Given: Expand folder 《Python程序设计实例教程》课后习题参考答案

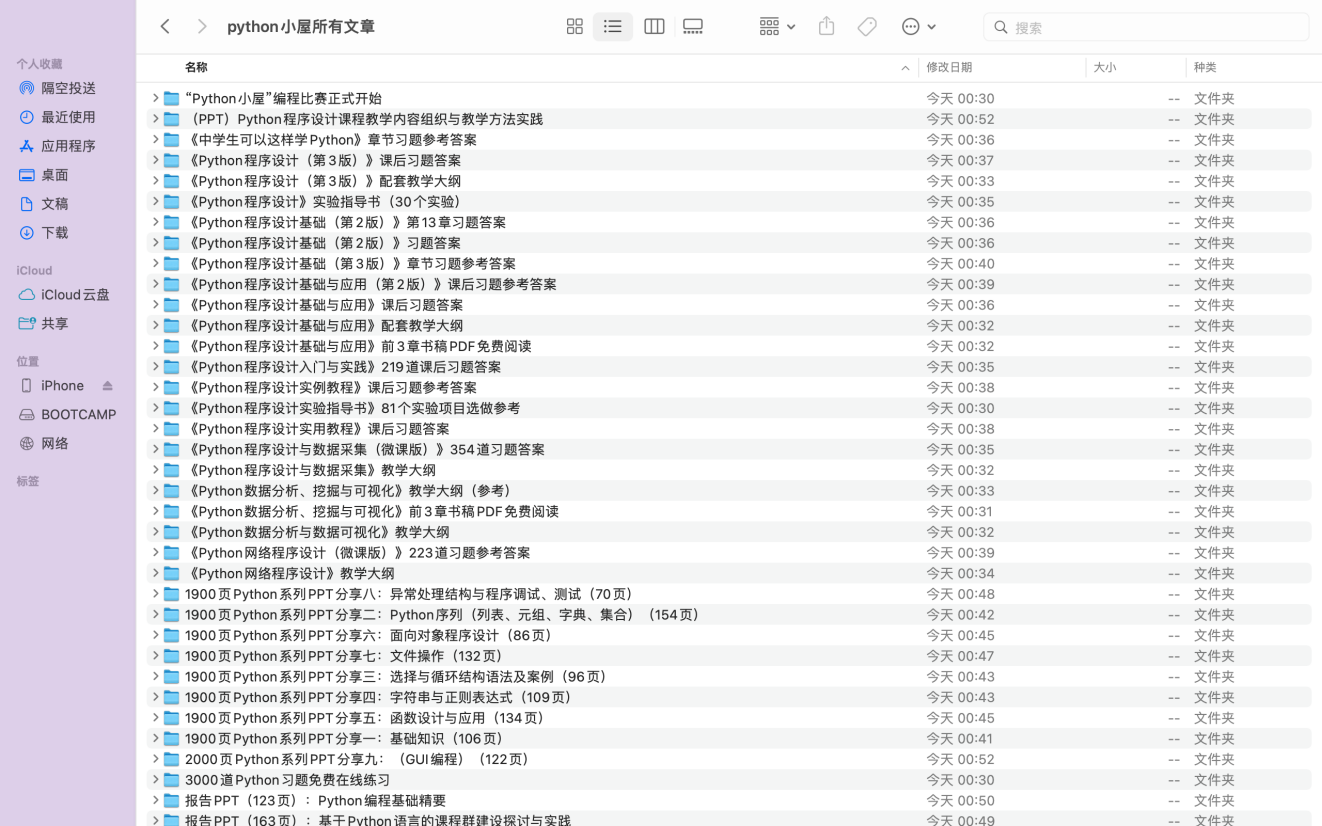Looking at the screenshot, I should click(155, 388).
